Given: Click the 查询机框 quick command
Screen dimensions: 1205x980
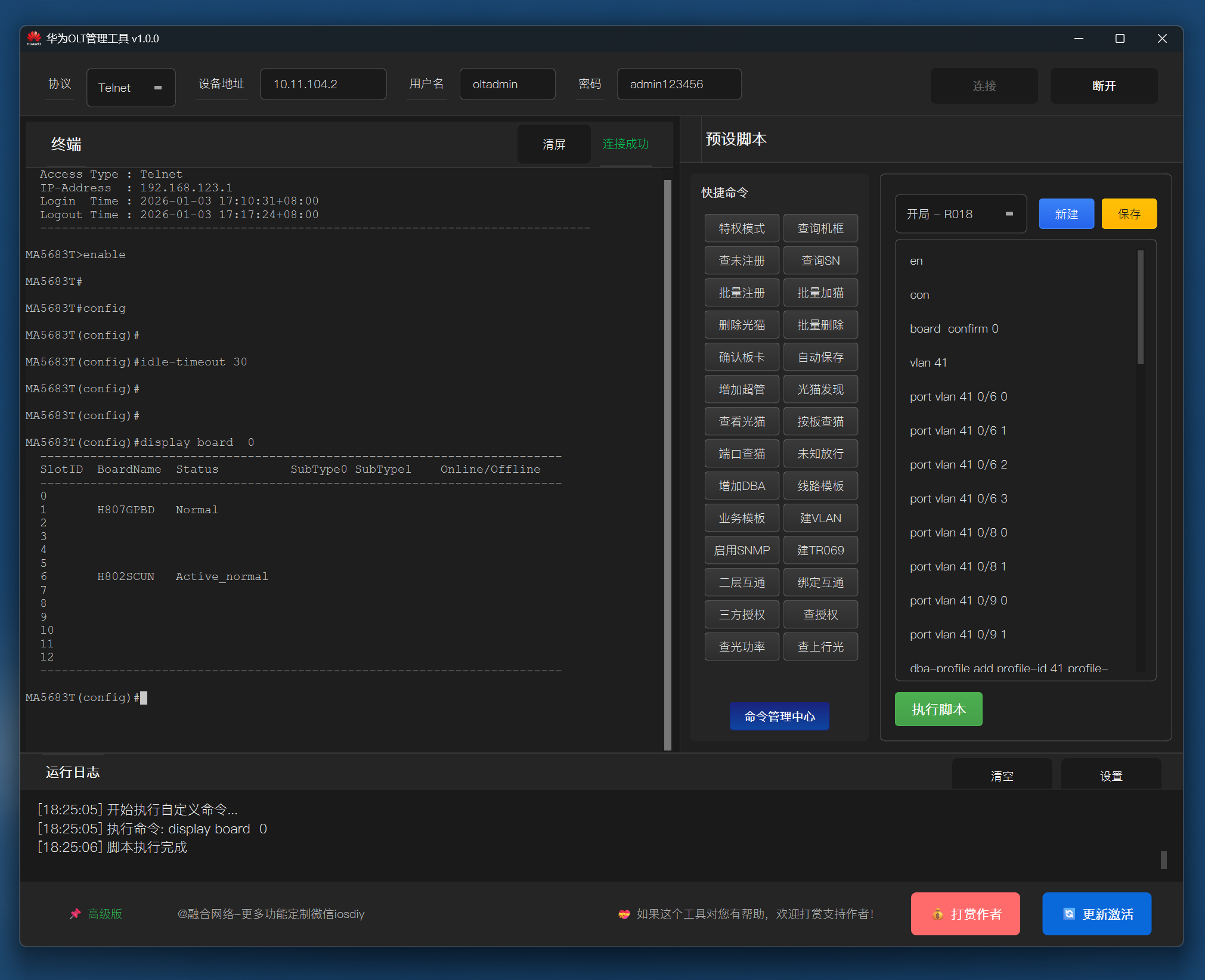Looking at the screenshot, I should coord(820,228).
